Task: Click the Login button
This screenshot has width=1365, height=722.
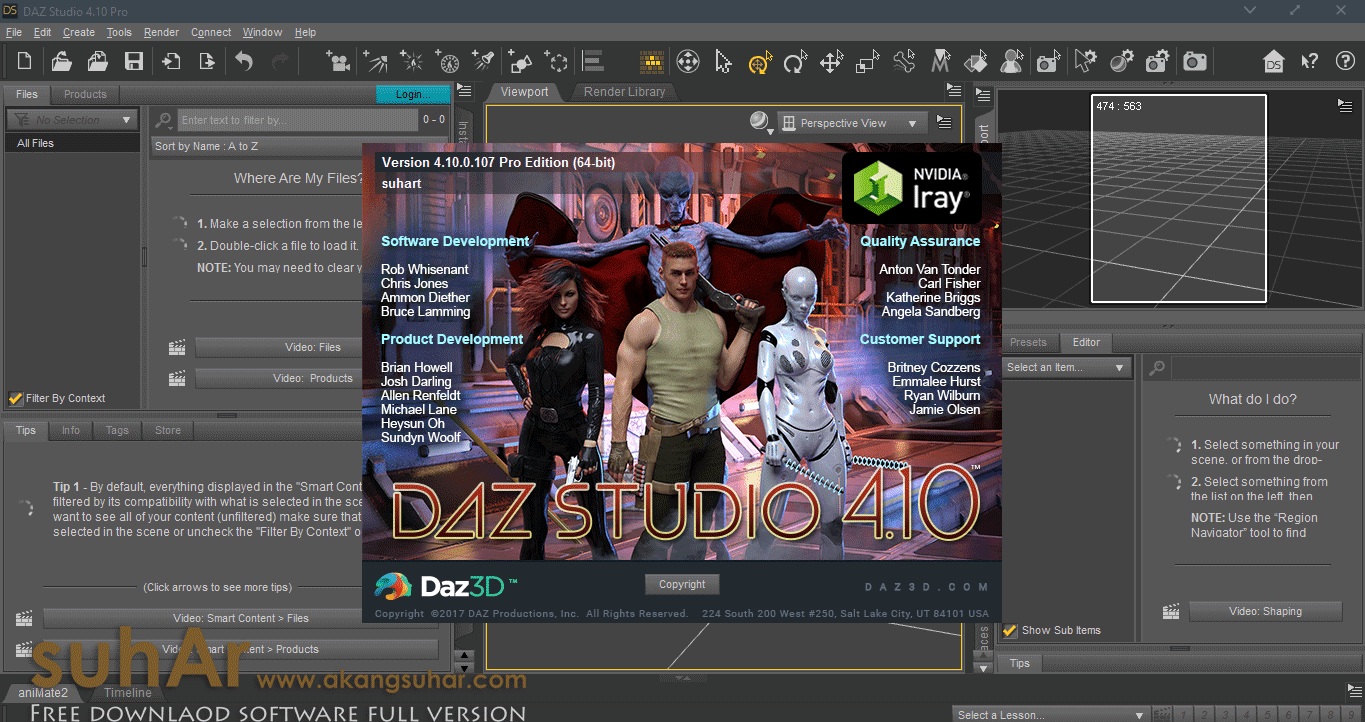Action: pos(412,93)
